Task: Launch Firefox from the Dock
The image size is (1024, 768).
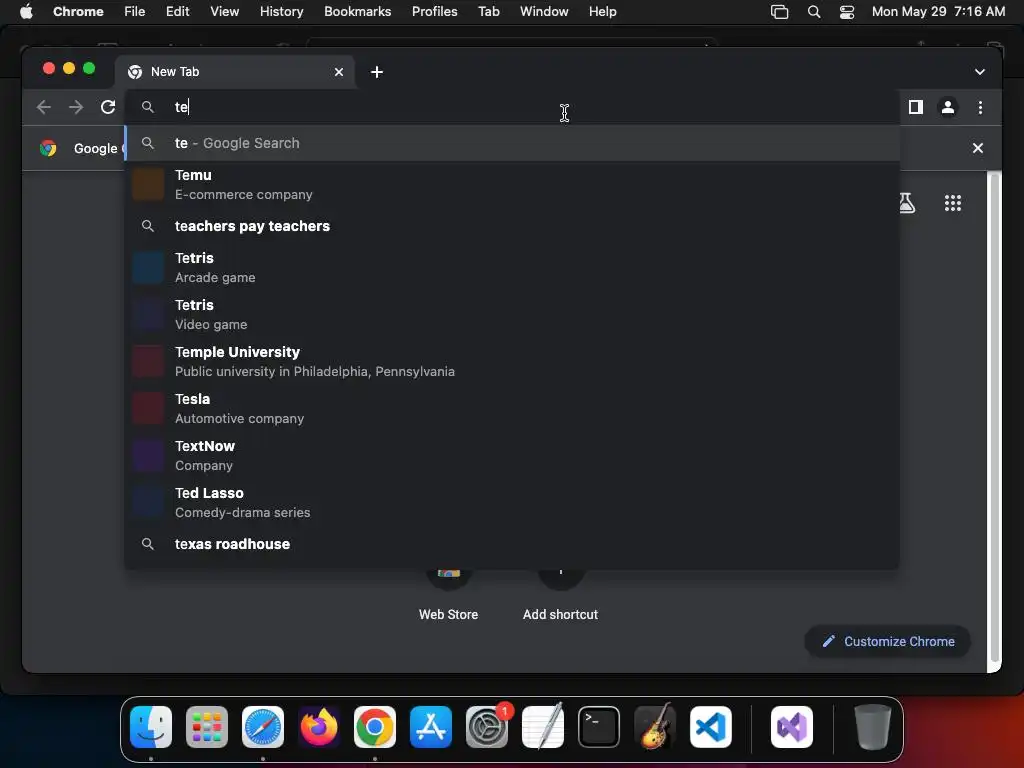Action: pyautogui.click(x=319, y=727)
